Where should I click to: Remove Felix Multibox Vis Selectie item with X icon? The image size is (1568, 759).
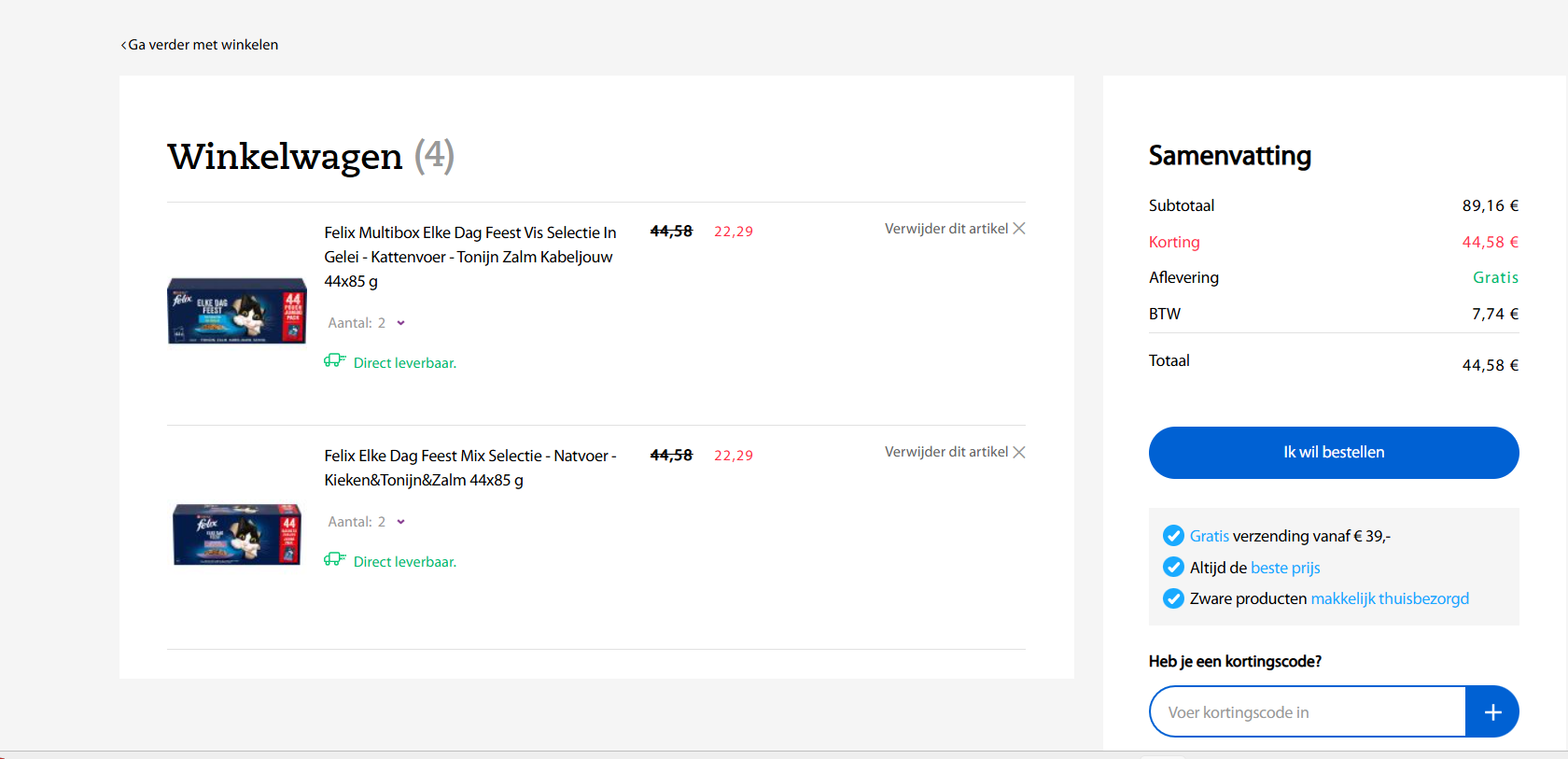[x=1019, y=229]
